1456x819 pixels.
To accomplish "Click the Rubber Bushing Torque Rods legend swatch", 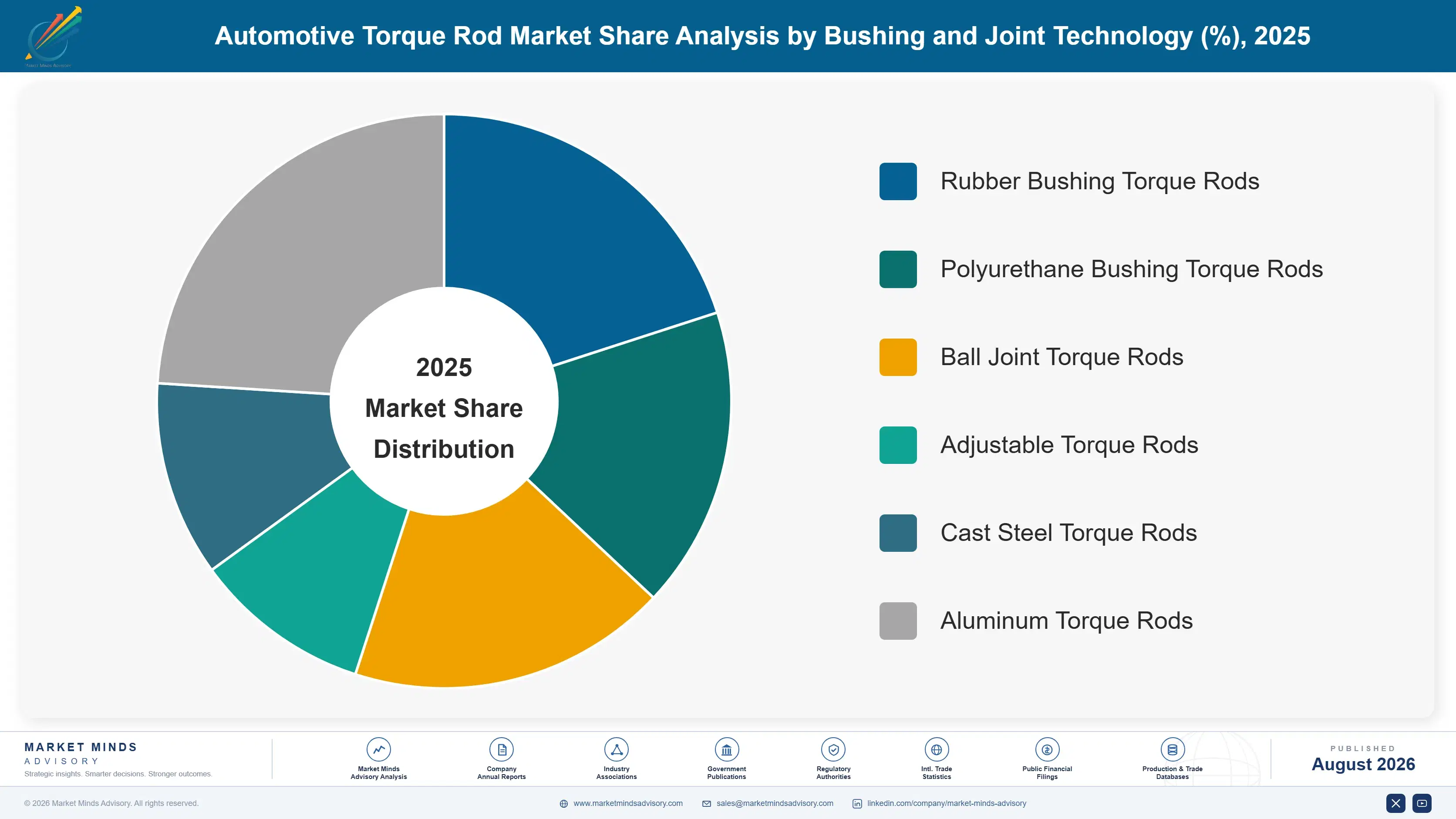I will point(897,181).
